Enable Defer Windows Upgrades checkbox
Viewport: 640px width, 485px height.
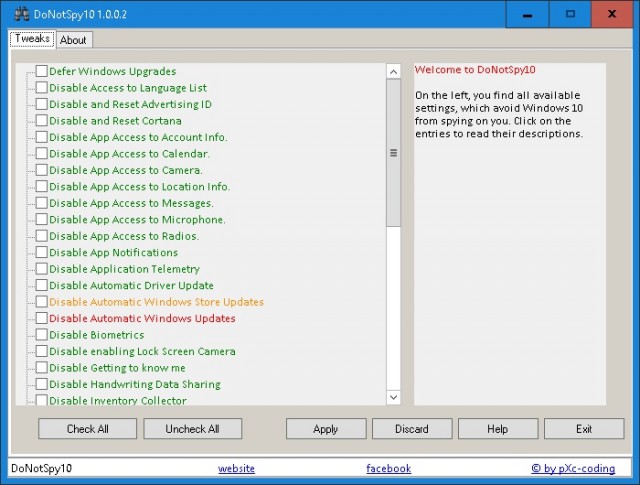pyautogui.click(x=42, y=71)
